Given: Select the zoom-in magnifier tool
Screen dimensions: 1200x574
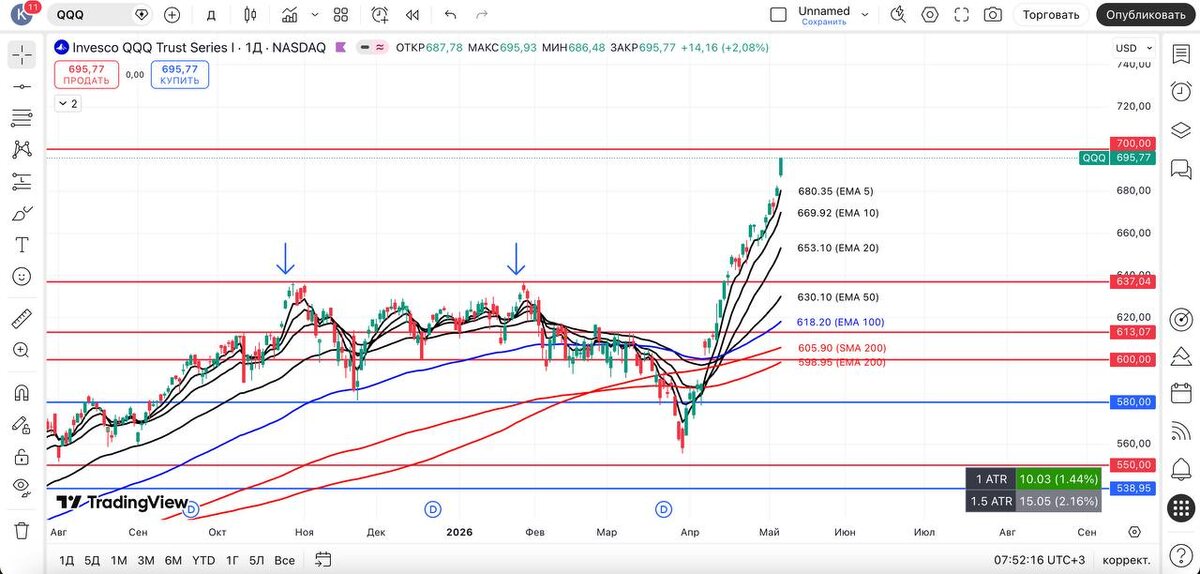Looking at the screenshot, I should click(x=22, y=350).
